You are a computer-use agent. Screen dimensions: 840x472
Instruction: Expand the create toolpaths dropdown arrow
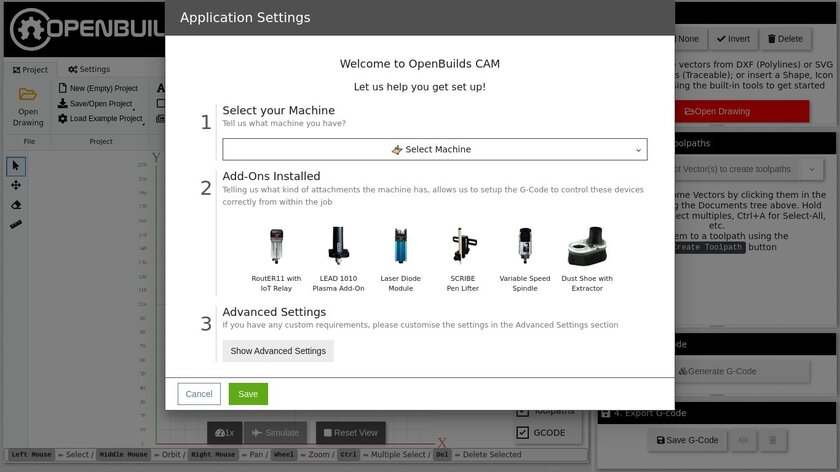[x=812, y=169]
